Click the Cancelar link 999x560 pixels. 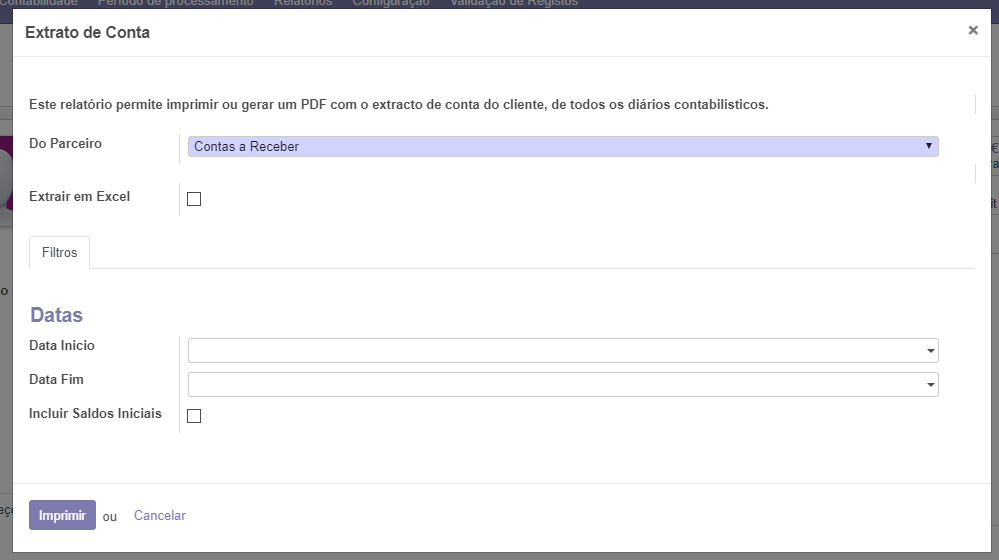click(x=160, y=516)
